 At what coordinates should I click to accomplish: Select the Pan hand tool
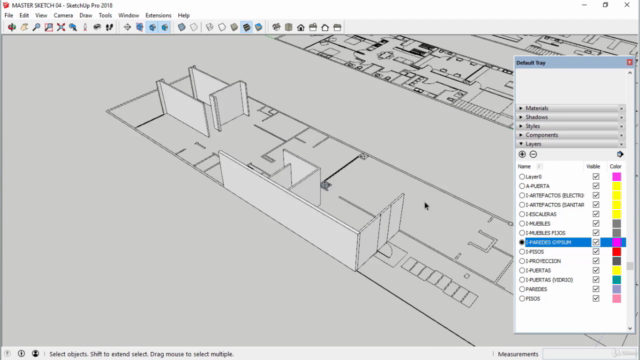24,27
